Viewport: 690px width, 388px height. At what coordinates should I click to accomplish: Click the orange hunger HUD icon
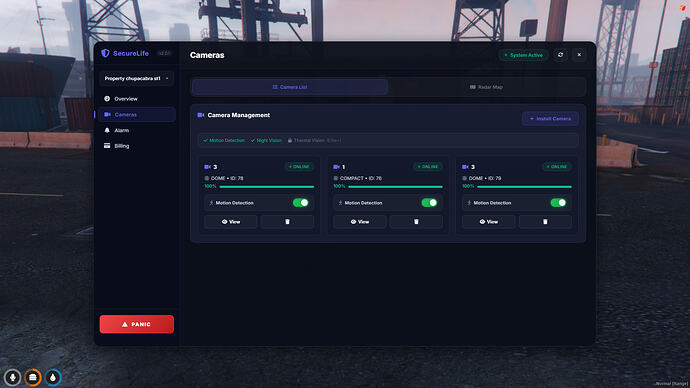[33, 377]
